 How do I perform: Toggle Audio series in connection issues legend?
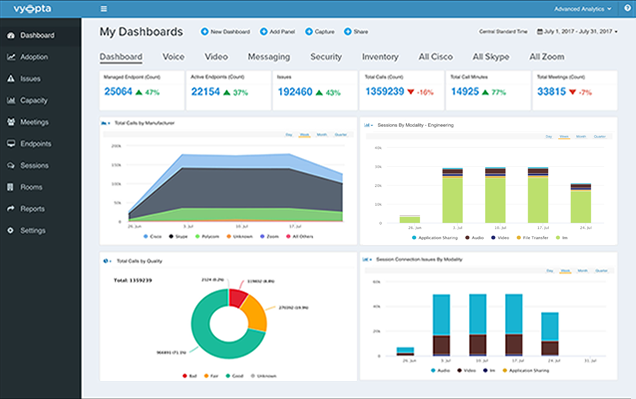tap(440, 371)
